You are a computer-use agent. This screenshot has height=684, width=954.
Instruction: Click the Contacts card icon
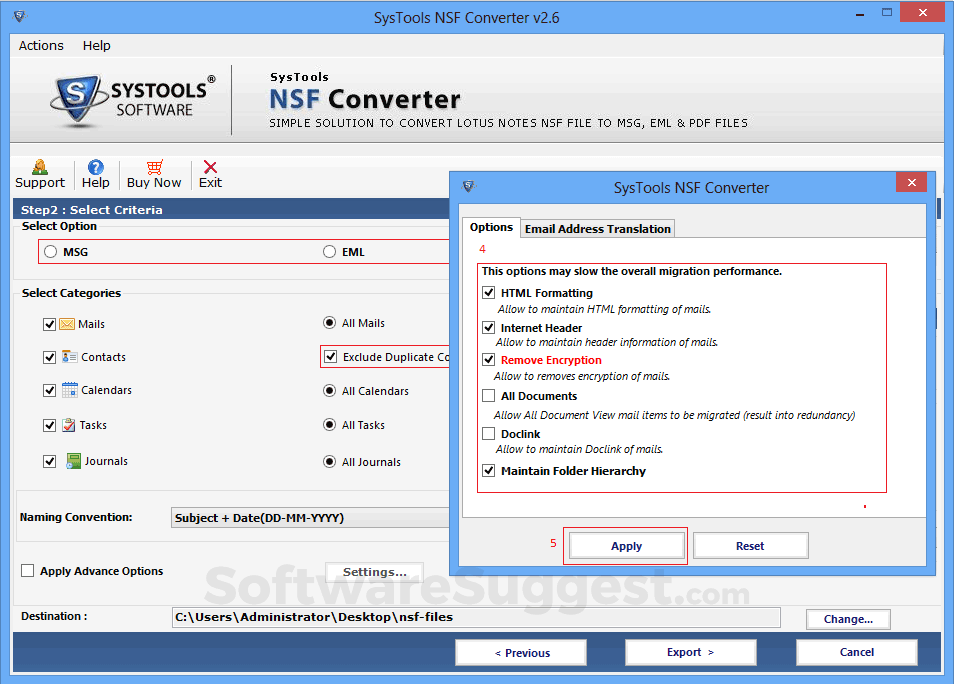[x=69, y=357]
